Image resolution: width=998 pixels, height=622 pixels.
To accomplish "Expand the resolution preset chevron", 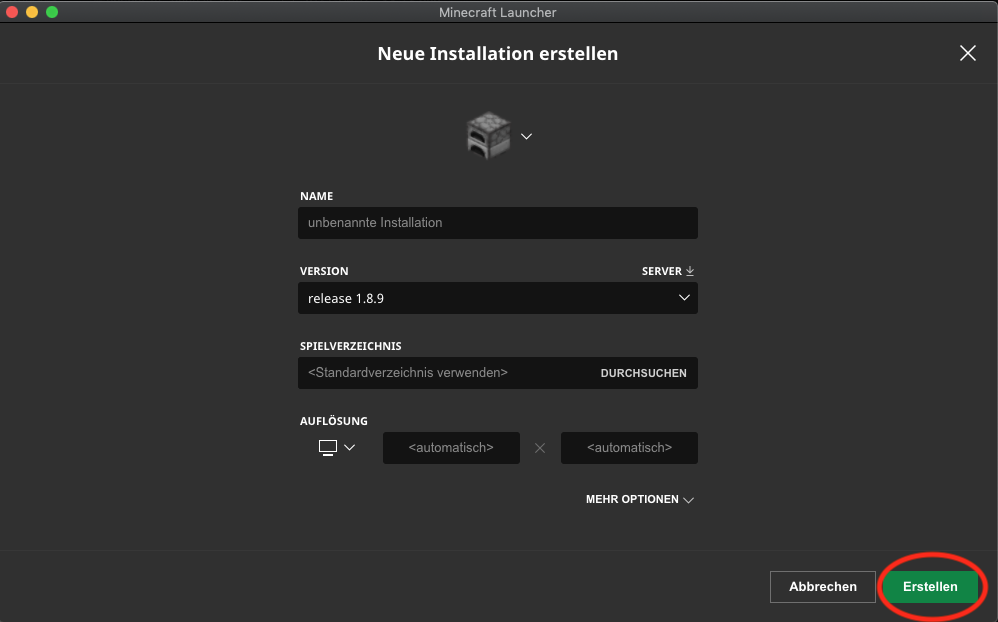I will (x=349, y=448).
